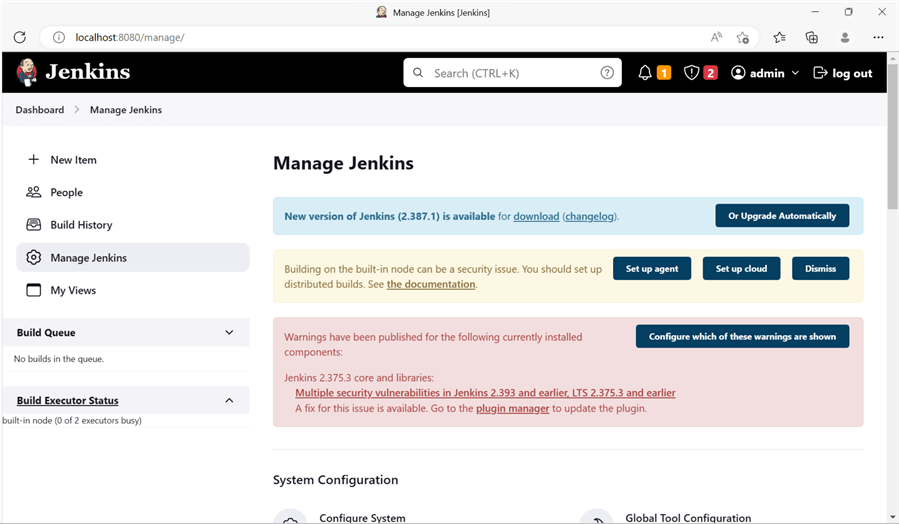Image resolution: width=899 pixels, height=524 pixels.
Task: Open the browser Favorites list icon
Action: [779, 37]
